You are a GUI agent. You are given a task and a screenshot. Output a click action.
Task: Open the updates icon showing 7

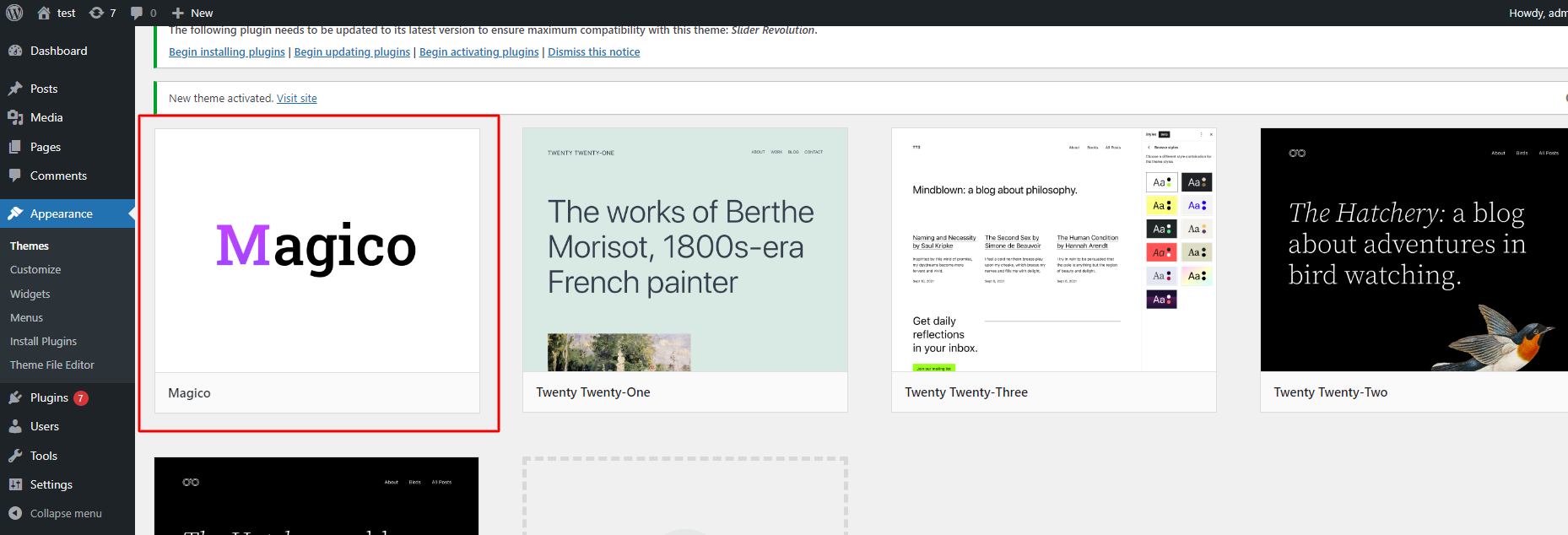pyautogui.click(x=96, y=13)
